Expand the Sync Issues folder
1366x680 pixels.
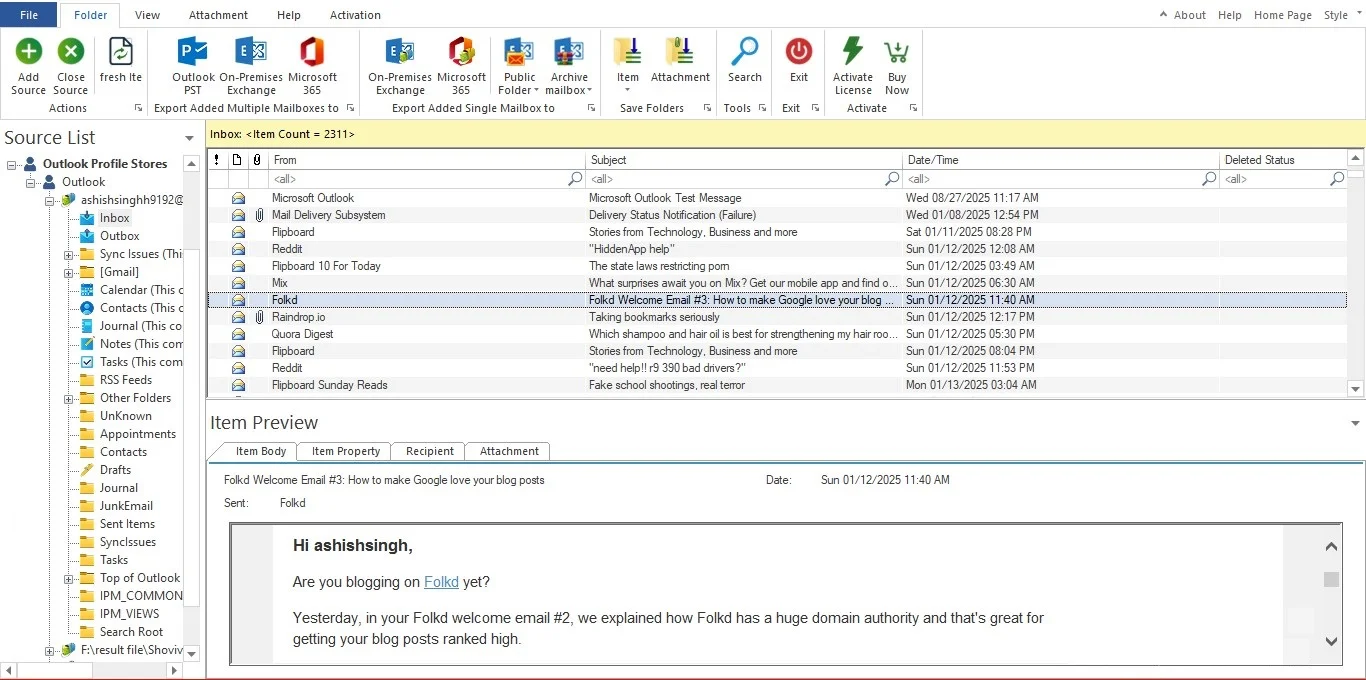(x=68, y=254)
